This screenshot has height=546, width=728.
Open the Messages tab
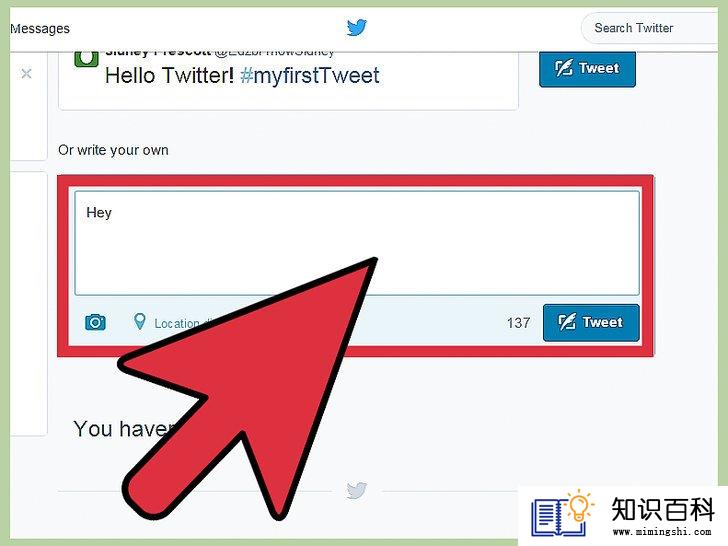click(40, 29)
